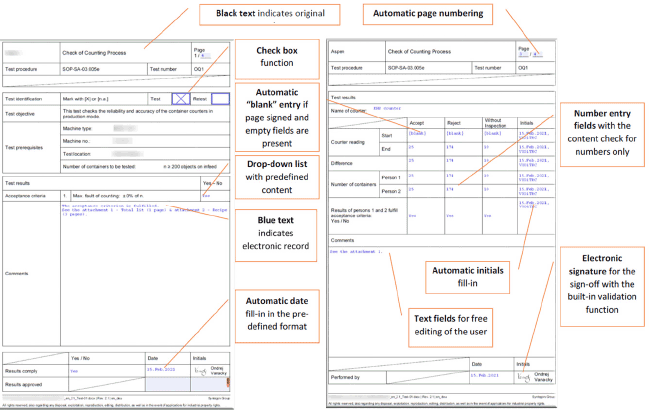
Task: Click the Results comply date field
Action: [161, 369]
